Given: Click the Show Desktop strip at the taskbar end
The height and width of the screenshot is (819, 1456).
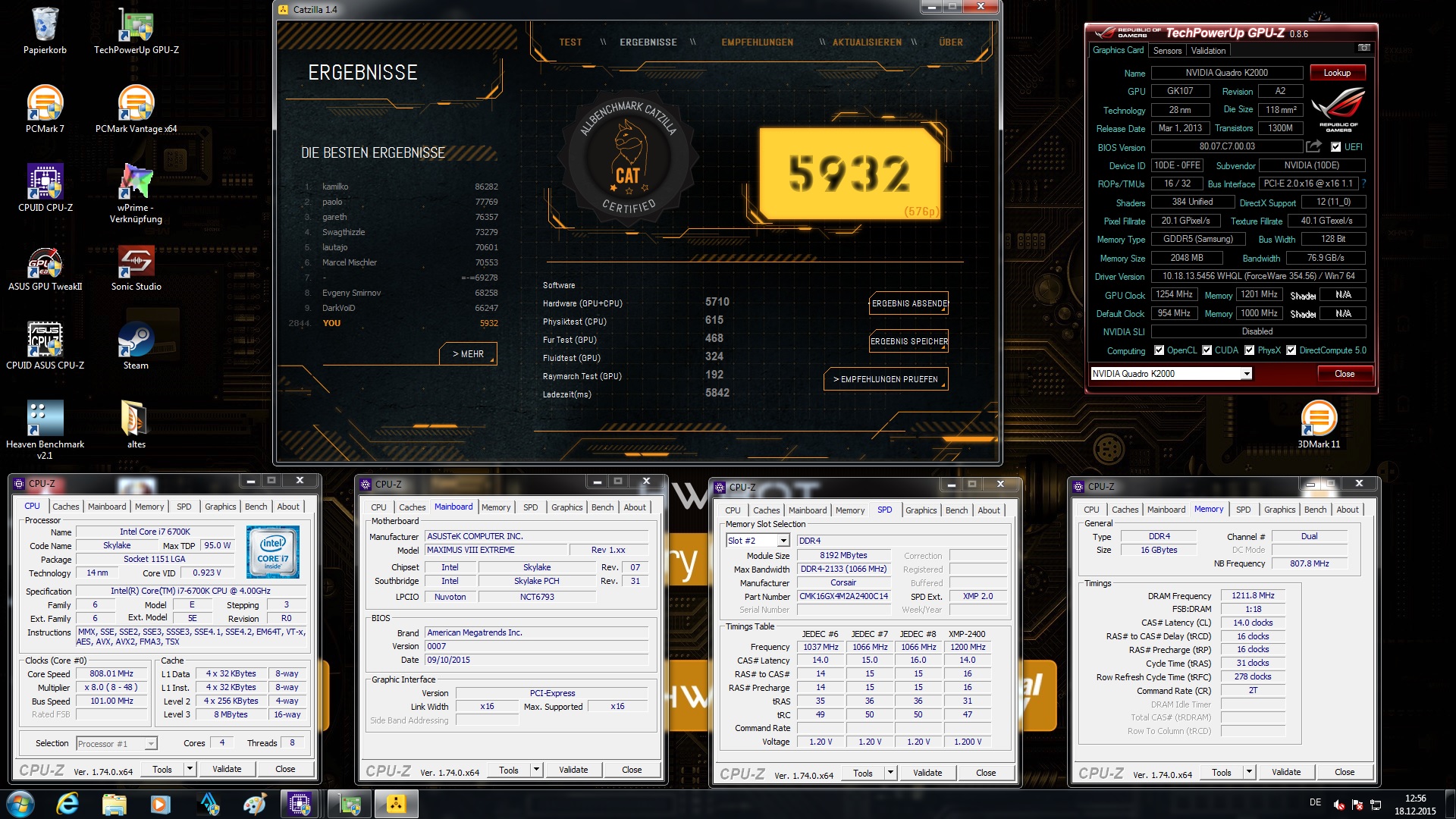Looking at the screenshot, I should [1450, 804].
